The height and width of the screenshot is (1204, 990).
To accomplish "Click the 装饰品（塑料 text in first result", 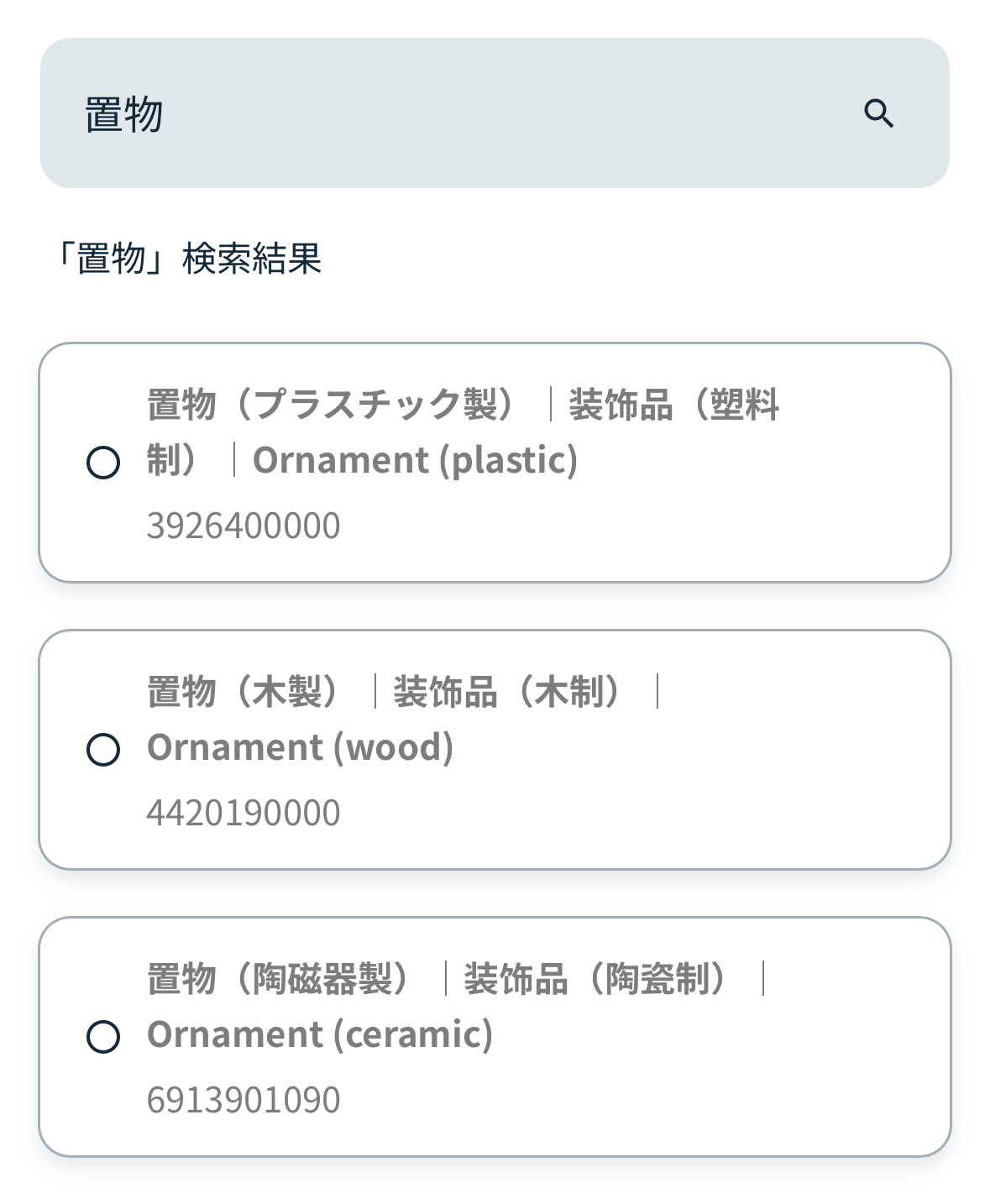I will point(673,405).
